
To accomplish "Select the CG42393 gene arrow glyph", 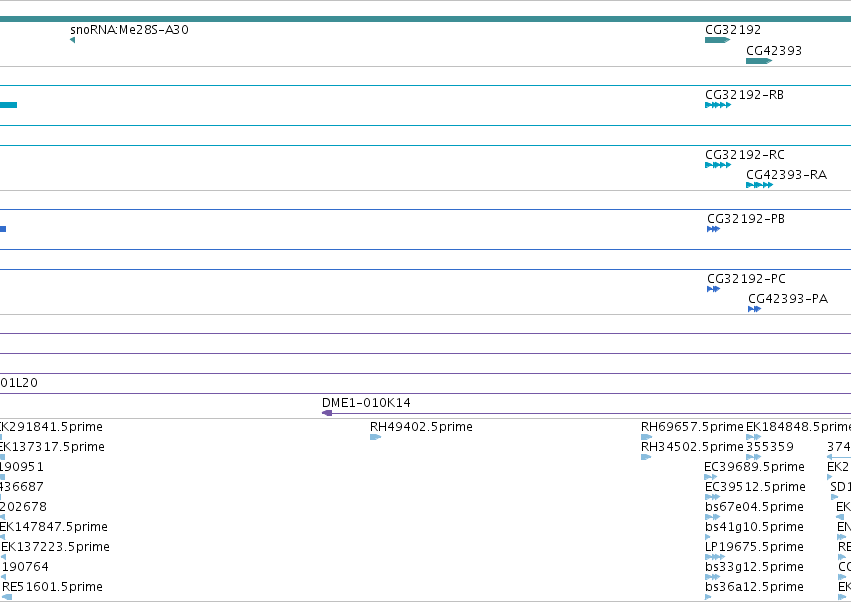I will click(x=759, y=61).
